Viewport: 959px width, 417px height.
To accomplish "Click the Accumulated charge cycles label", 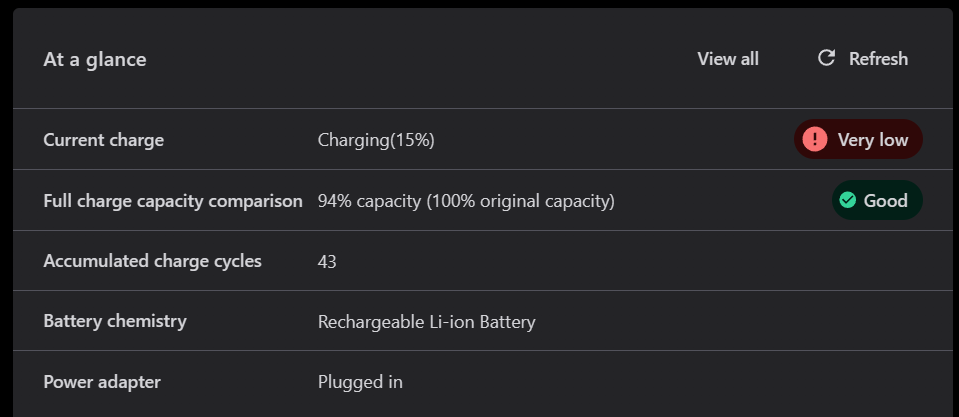I will (152, 261).
